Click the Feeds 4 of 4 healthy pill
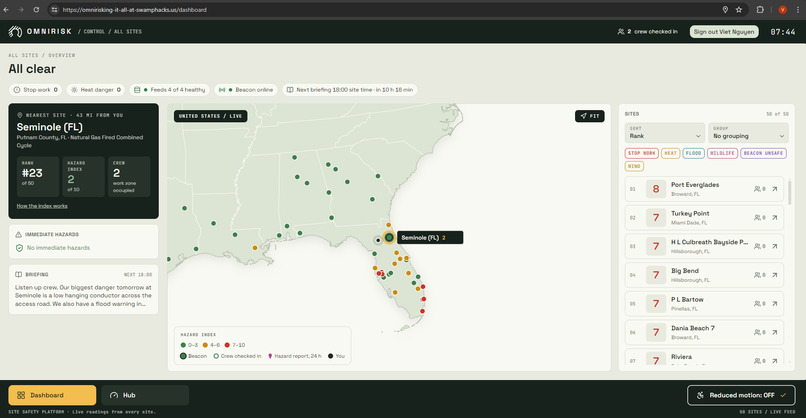Screen dimensions: 806x418 [170, 90]
